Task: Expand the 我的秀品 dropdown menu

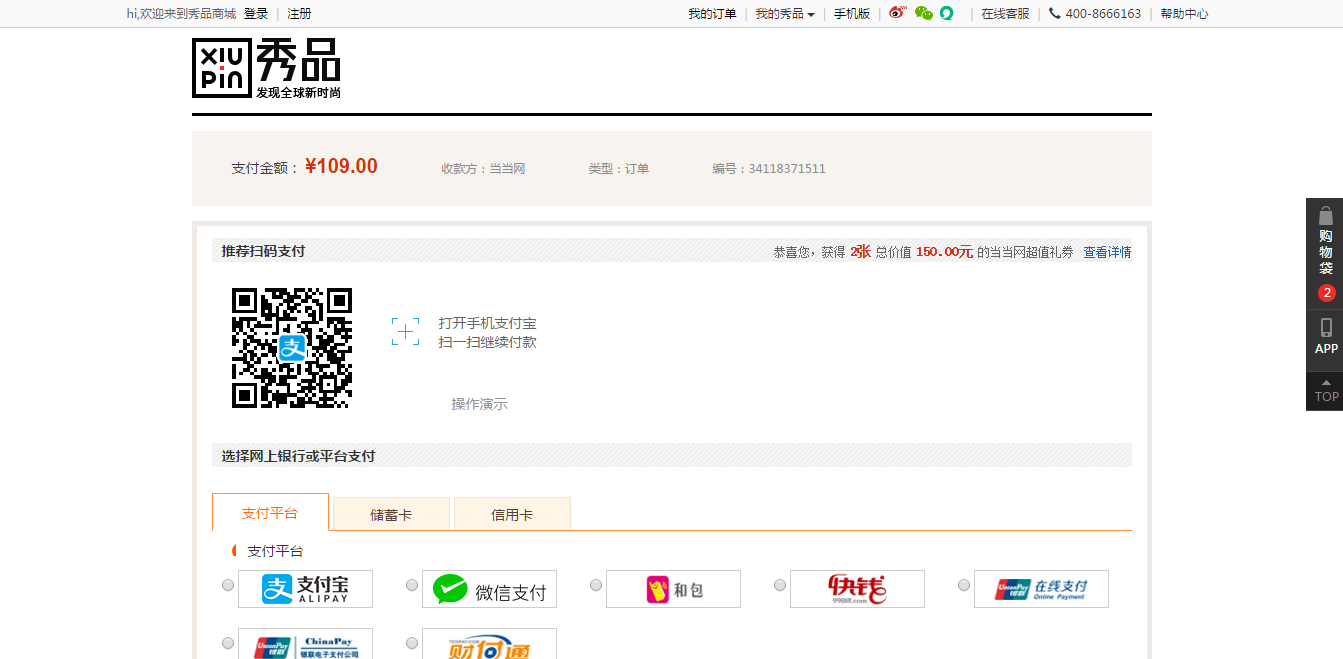Action: [x=785, y=14]
